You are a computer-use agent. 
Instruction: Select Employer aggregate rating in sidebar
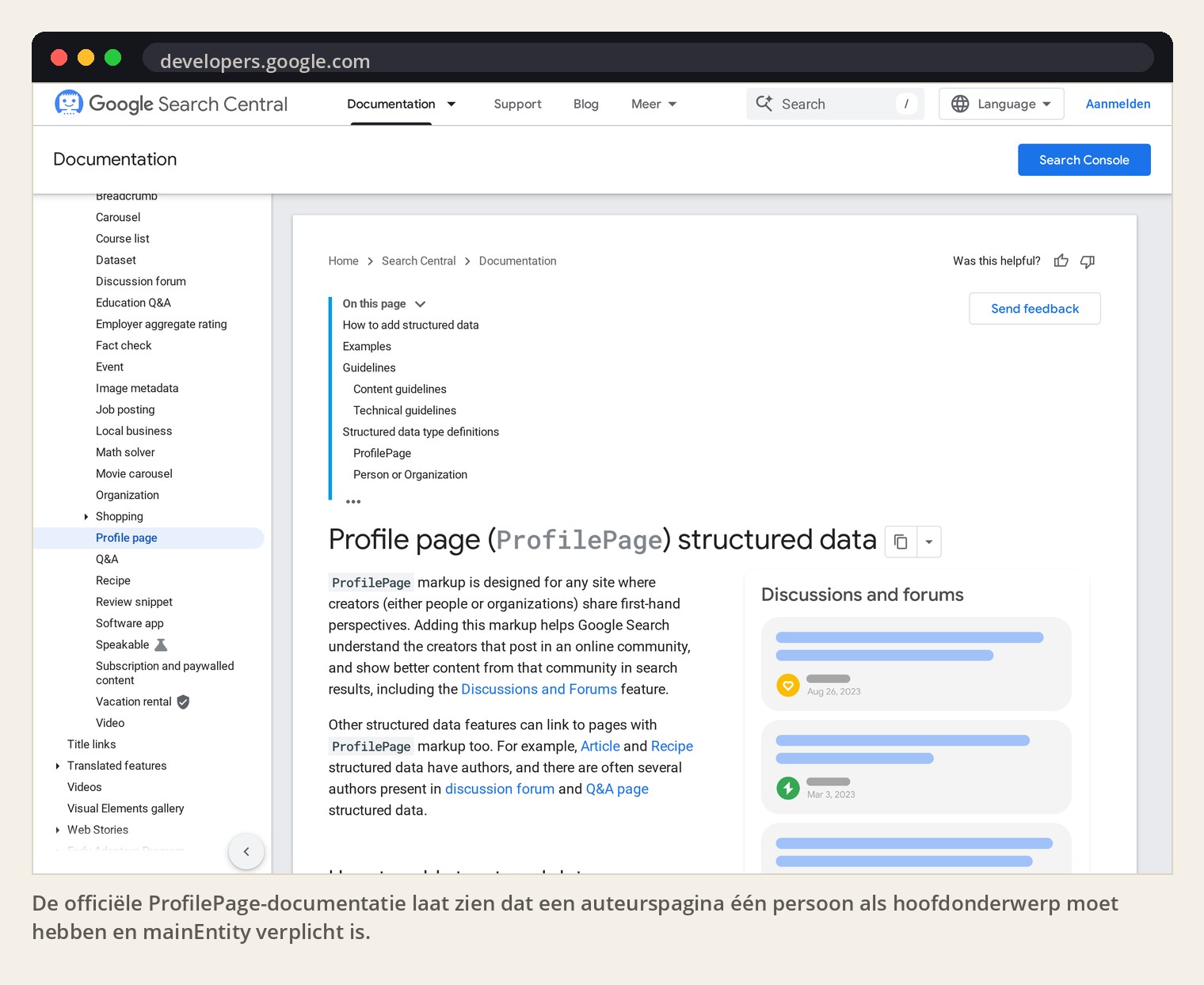[162, 324]
